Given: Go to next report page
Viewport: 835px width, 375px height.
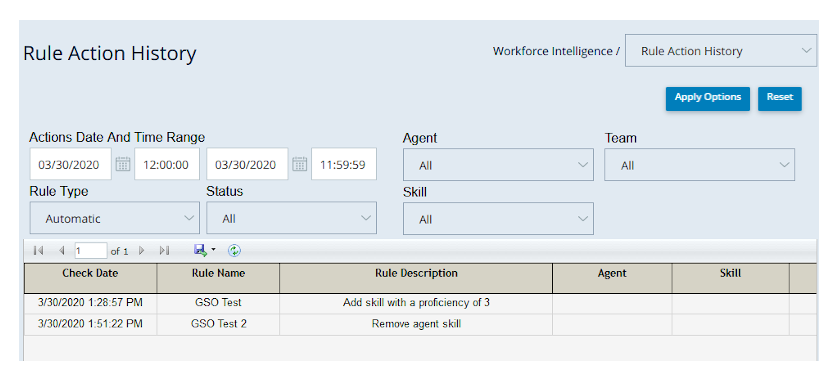Looking at the screenshot, I should [x=141, y=250].
